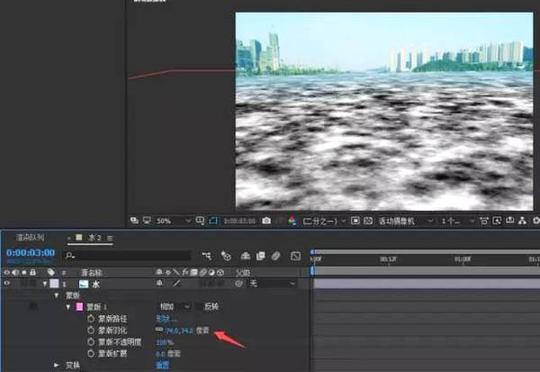Toggle pixel aspect ratio correction icon
540x372 pixels.
tap(484, 221)
